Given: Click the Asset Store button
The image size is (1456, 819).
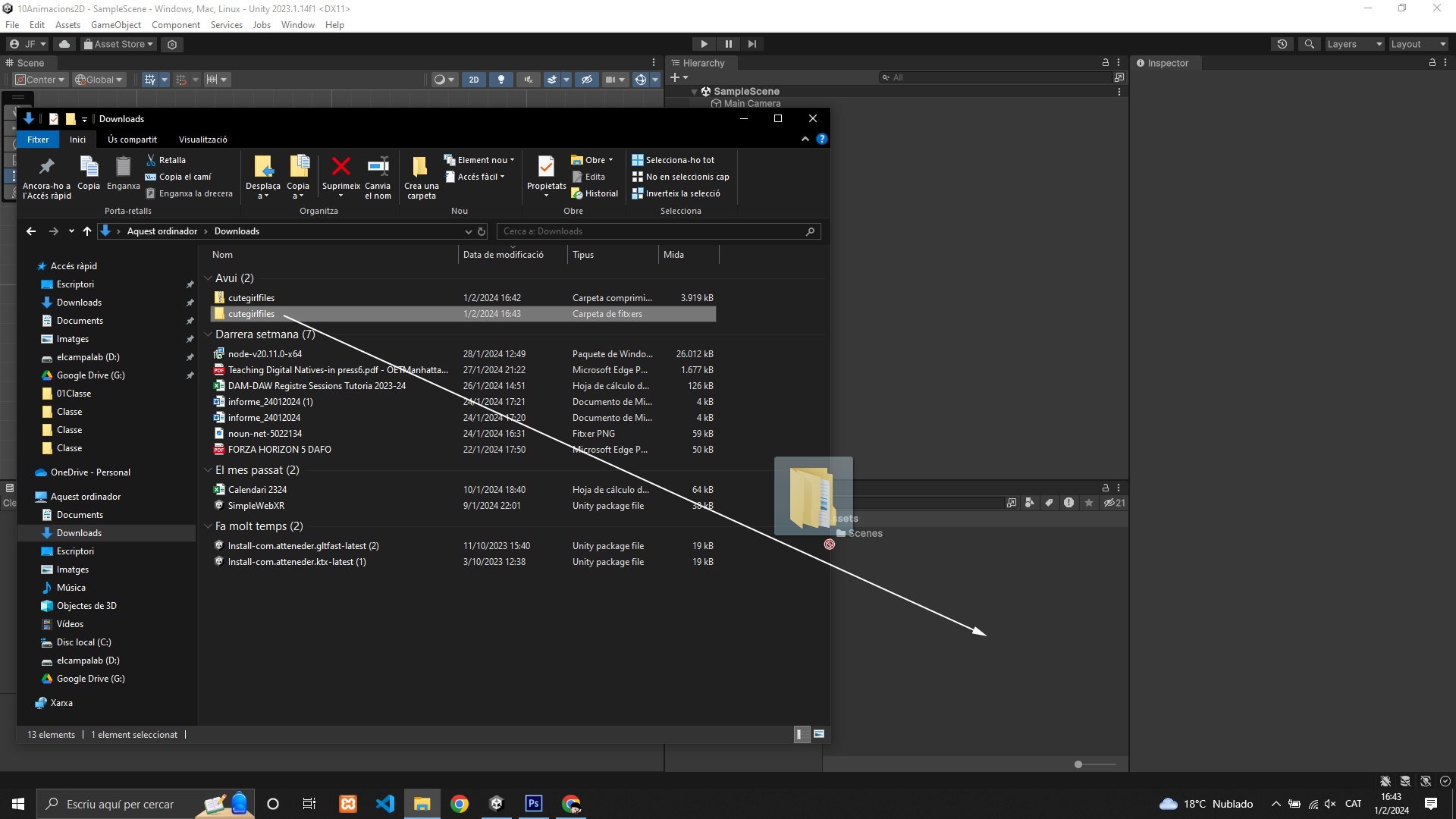Looking at the screenshot, I should pos(118,44).
